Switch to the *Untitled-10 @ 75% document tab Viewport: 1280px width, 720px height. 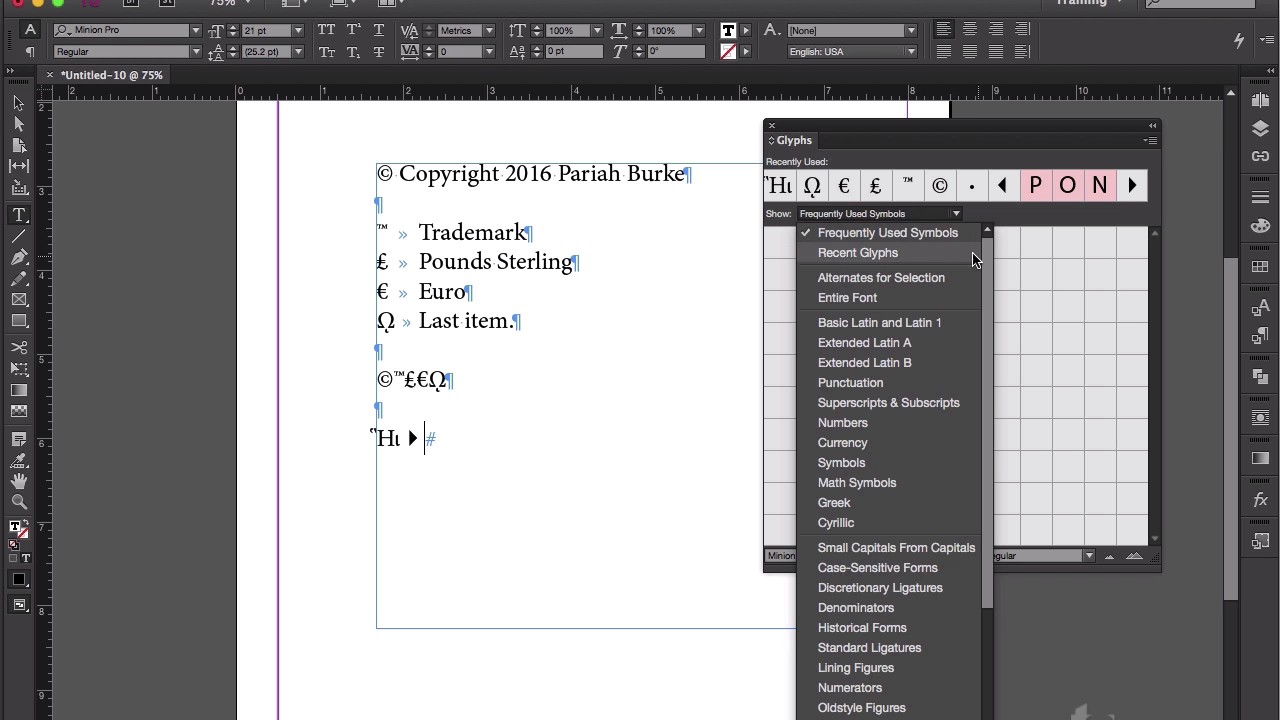point(111,75)
